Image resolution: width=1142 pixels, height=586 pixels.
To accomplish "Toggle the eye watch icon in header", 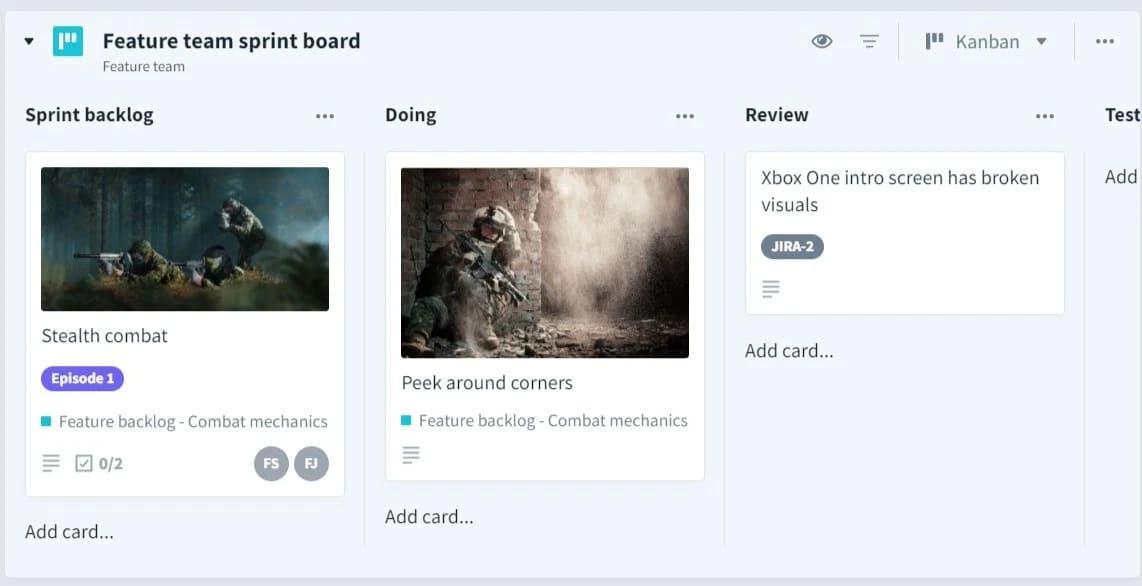I will click(822, 41).
